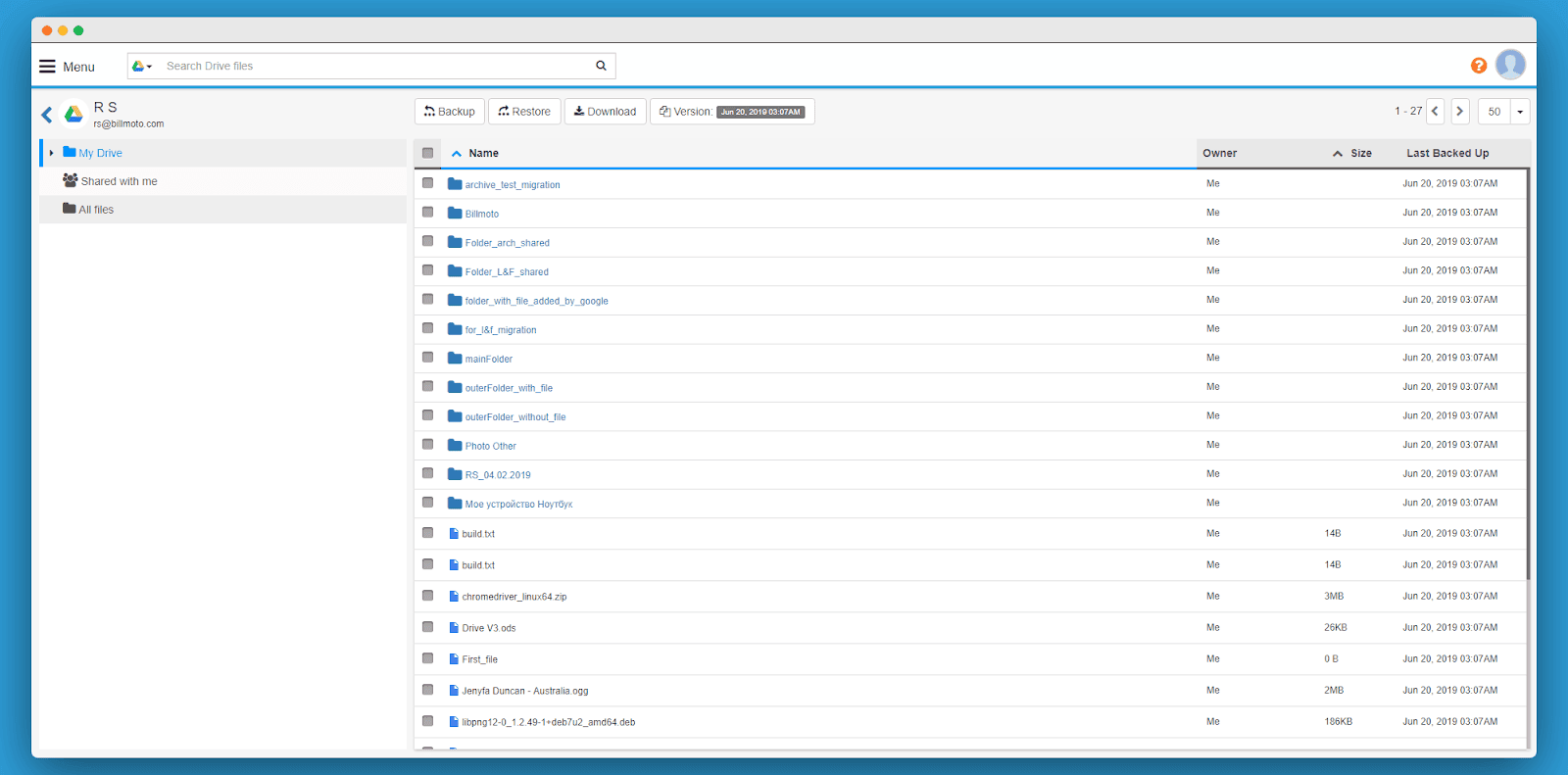Click the First_file document icon
This screenshot has width=1568, height=775.
coord(454,658)
